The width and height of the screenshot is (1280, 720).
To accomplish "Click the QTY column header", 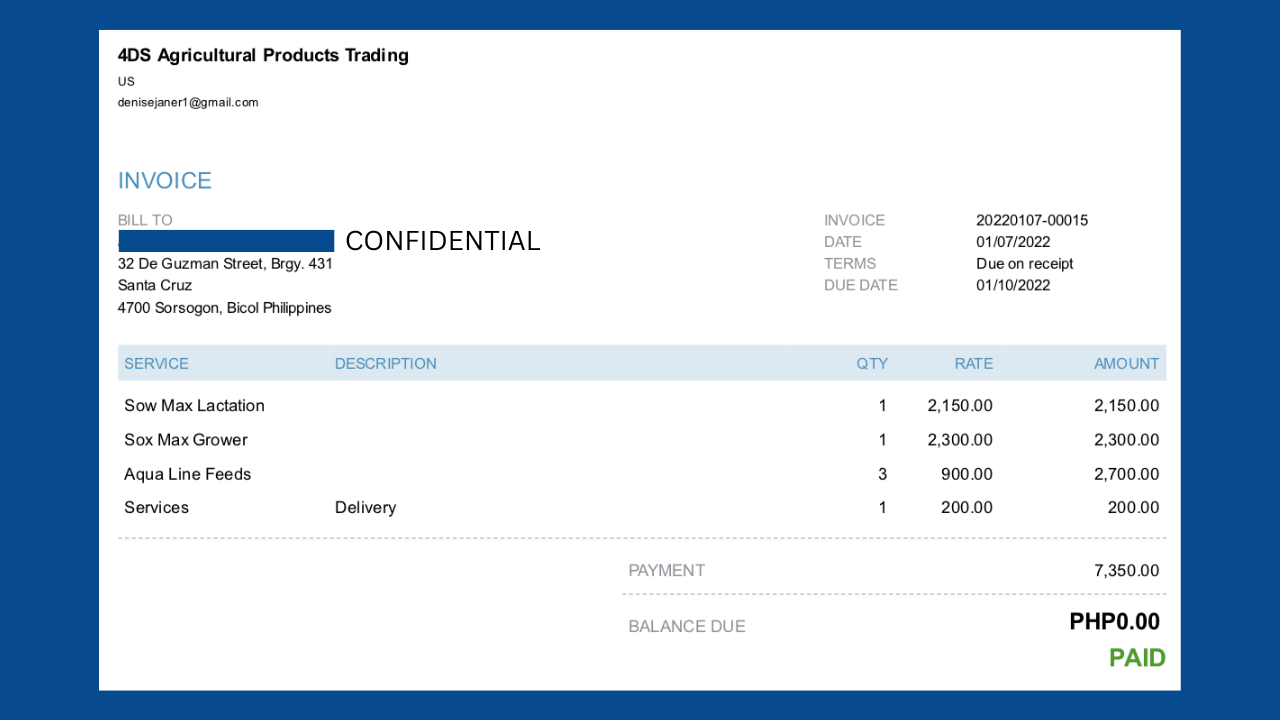I will [871, 364].
